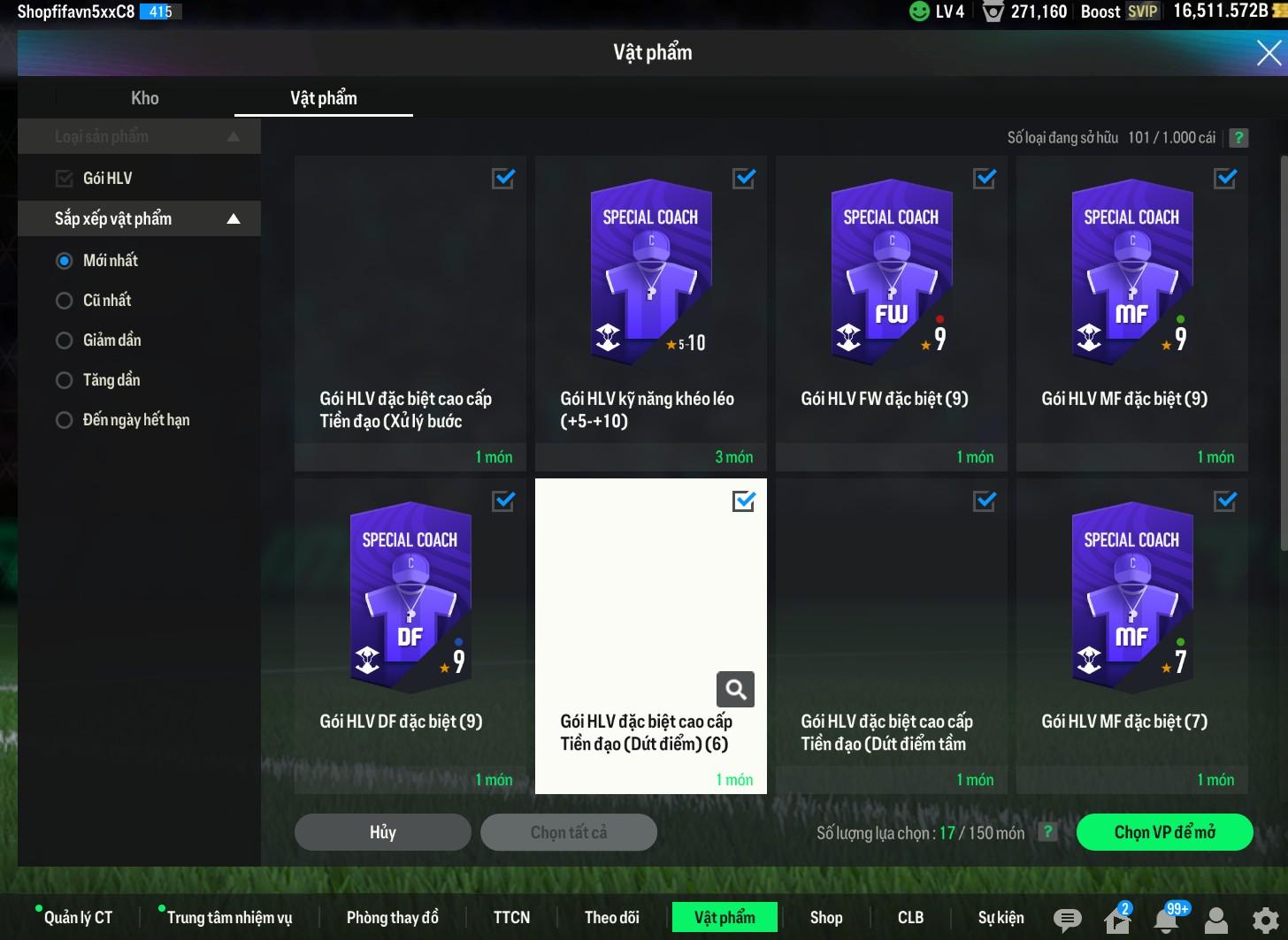The image size is (1288, 940).
Task: Open the chat bubble icon
Action: coord(1067,920)
